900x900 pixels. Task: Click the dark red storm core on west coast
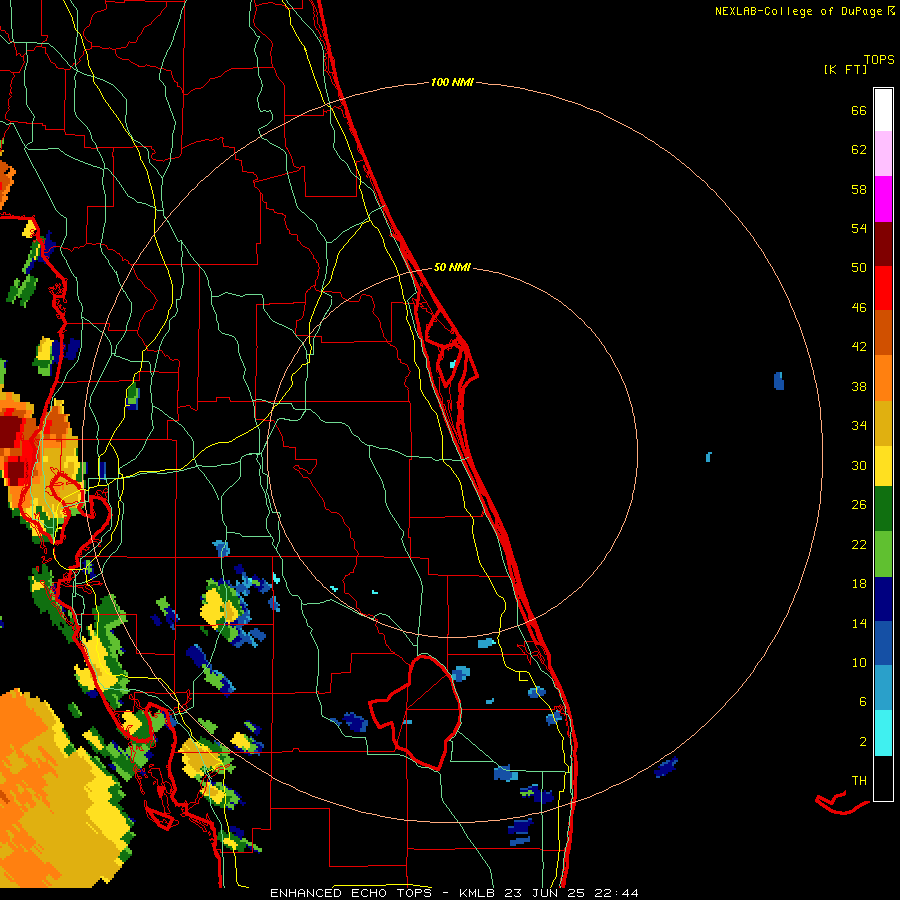tap(10, 432)
